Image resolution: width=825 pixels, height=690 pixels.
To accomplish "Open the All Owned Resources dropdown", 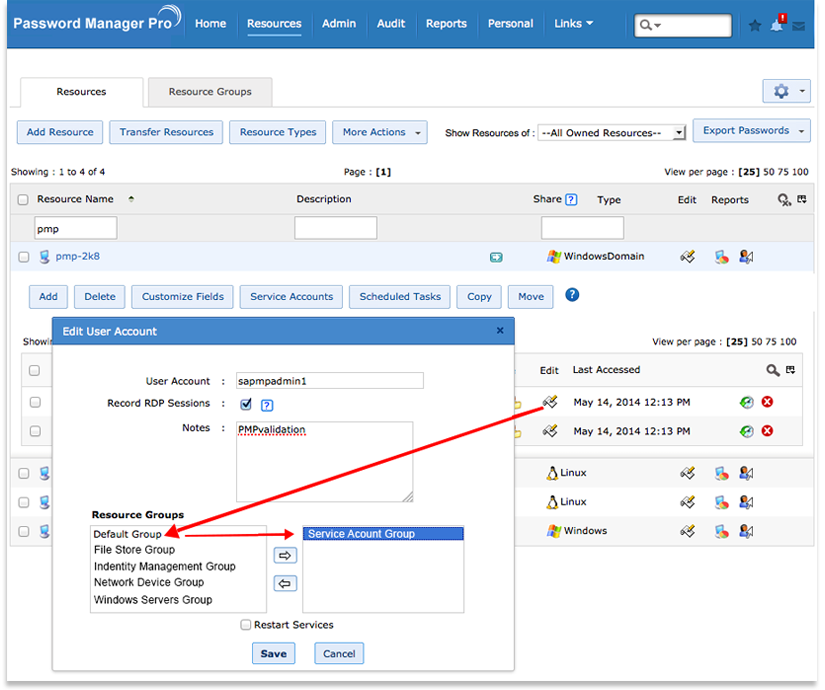I will pyautogui.click(x=611, y=133).
